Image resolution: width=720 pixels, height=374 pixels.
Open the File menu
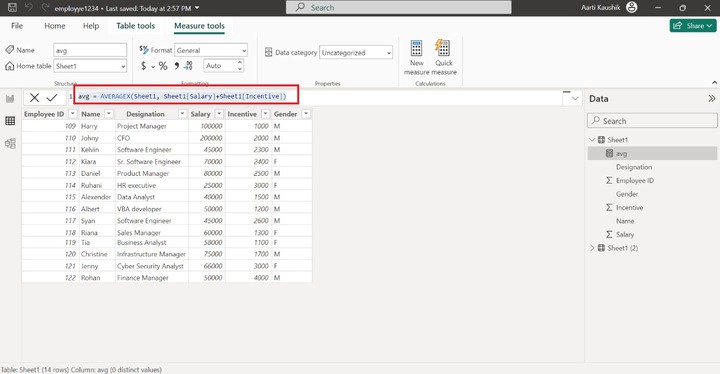pyautogui.click(x=17, y=26)
